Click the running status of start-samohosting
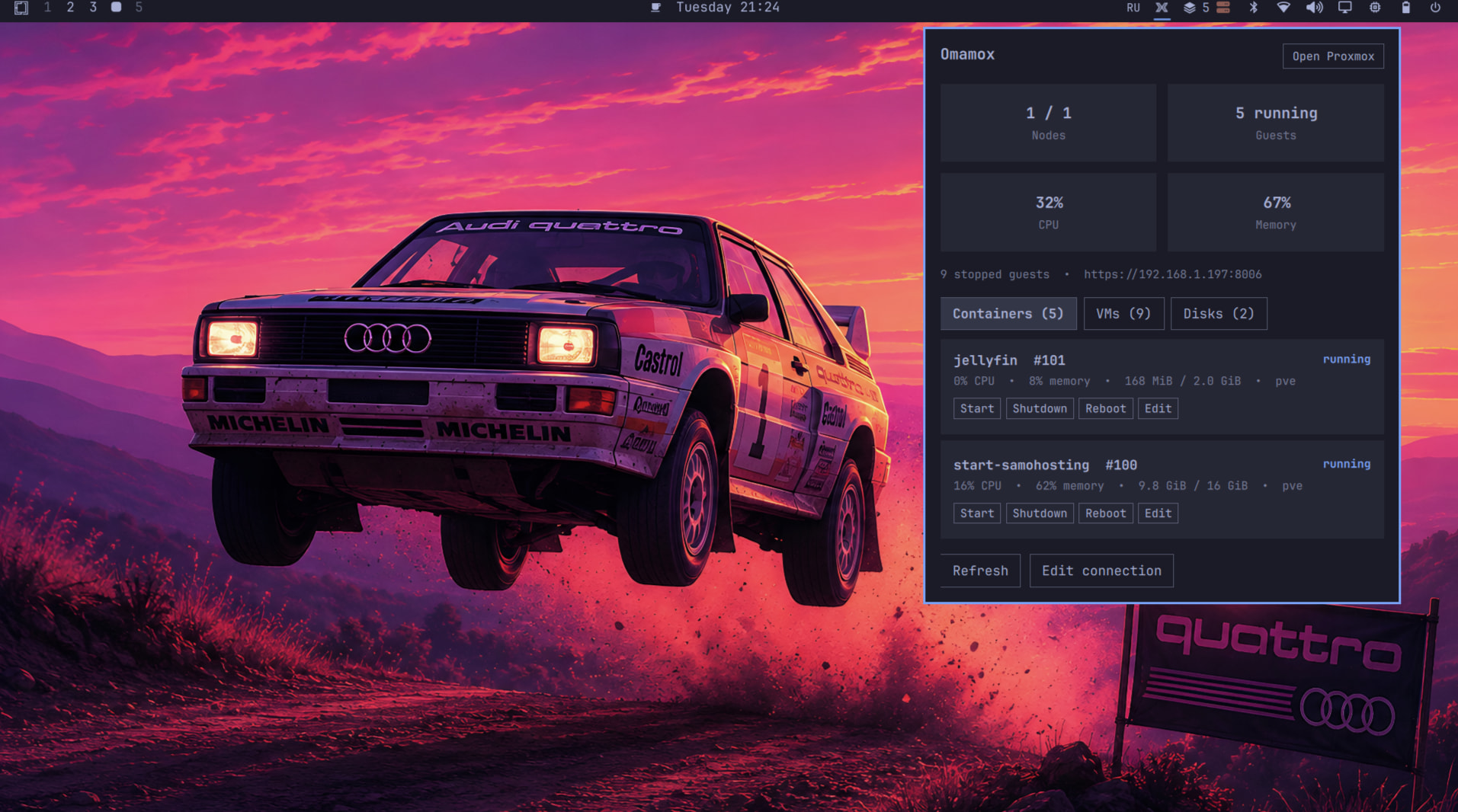This screenshot has height=812, width=1458. [1346, 464]
